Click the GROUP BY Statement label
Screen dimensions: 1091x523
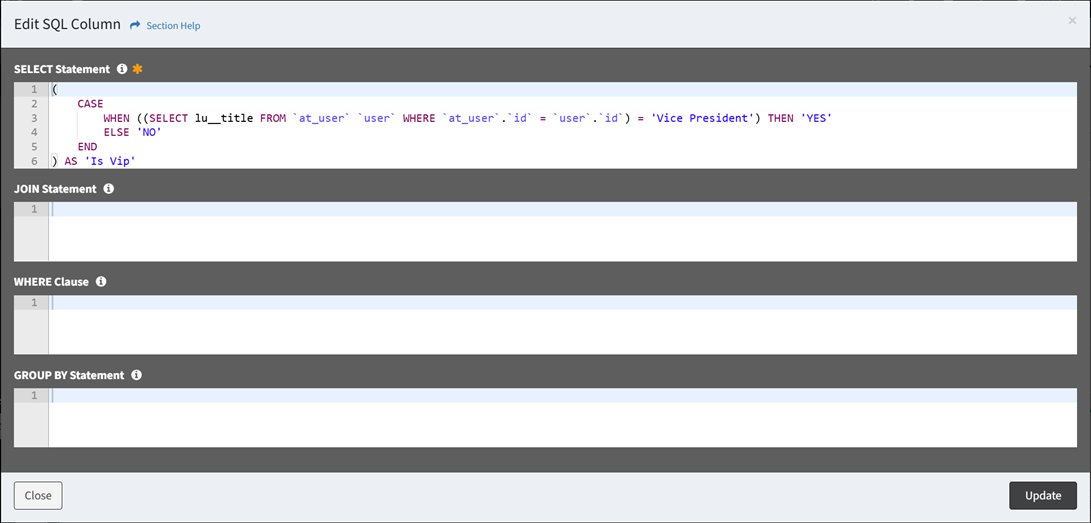tap(69, 375)
